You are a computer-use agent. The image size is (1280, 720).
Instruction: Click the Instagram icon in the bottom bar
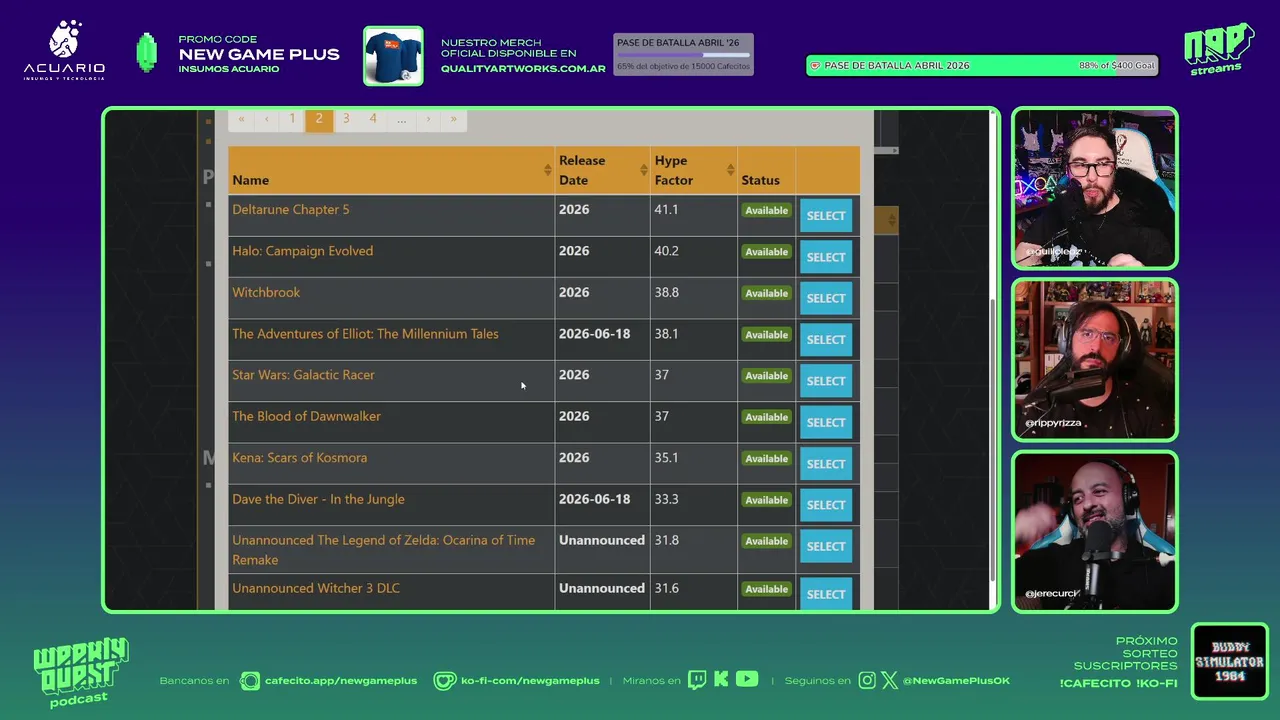[x=867, y=680]
